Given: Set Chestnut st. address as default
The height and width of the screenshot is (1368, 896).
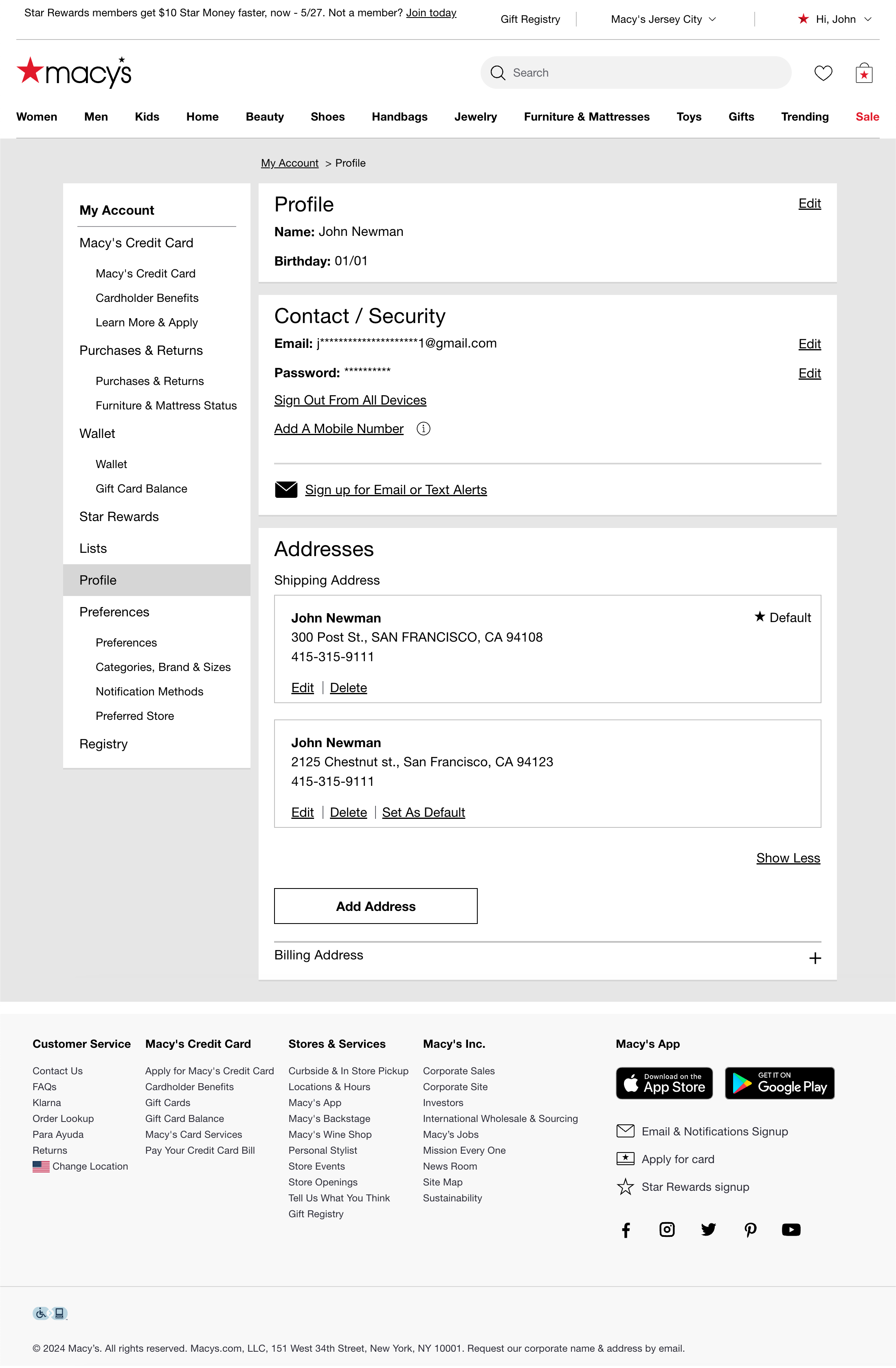Looking at the screenshot, I should 423,813.
